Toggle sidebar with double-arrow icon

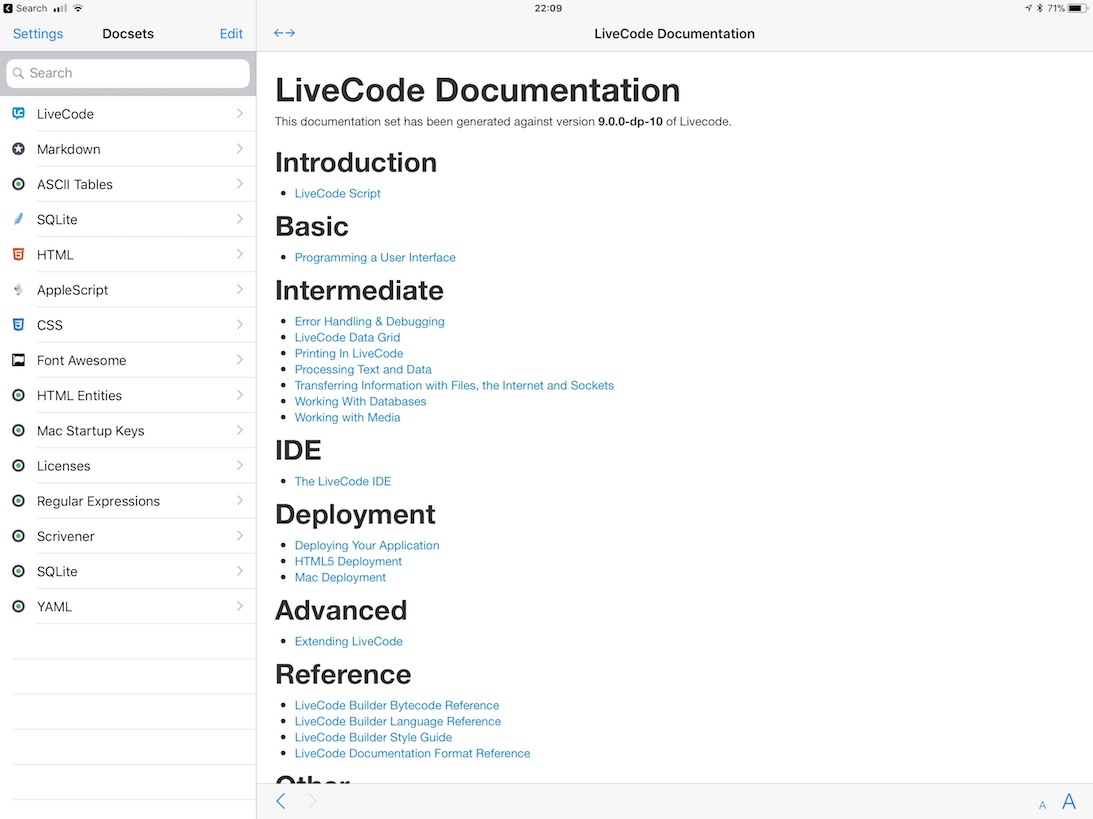pyautogui.click(x=284, y=33)
